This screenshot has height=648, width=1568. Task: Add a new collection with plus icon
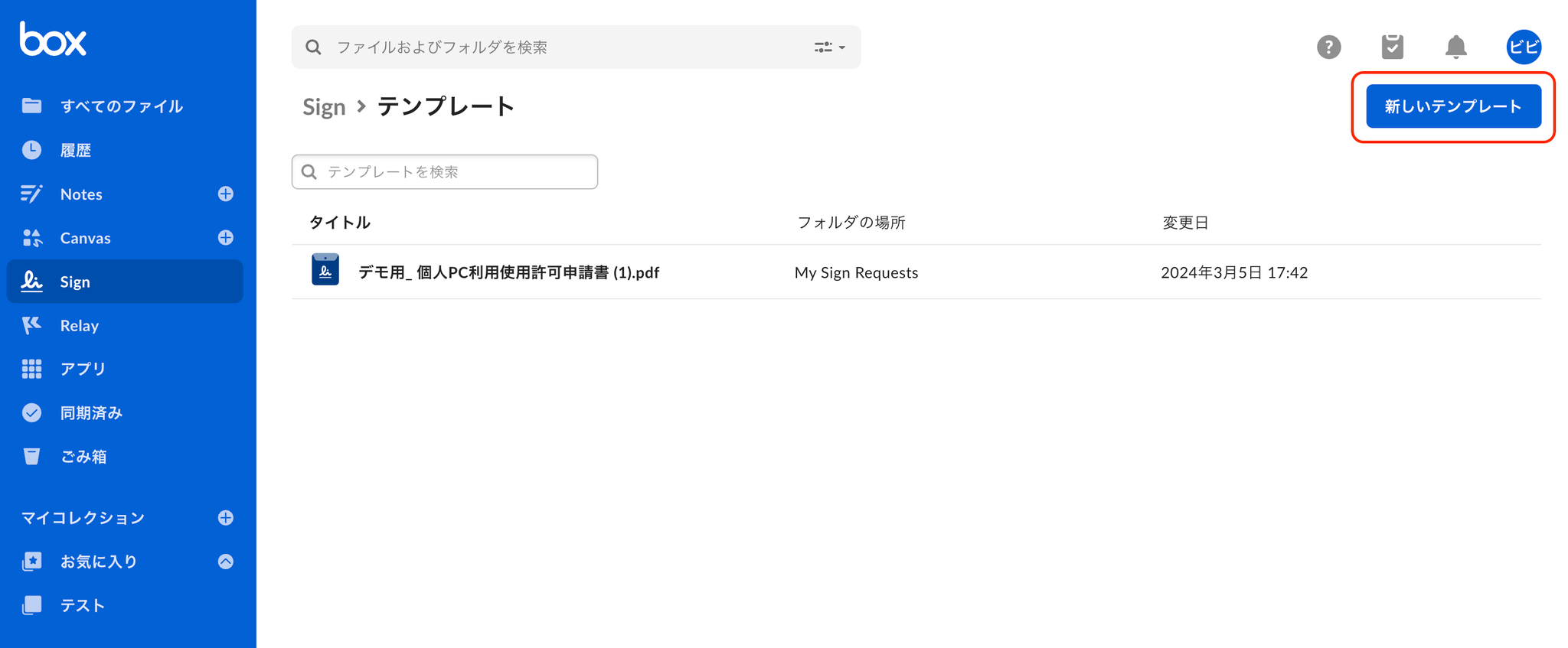(x=225, y=518)
